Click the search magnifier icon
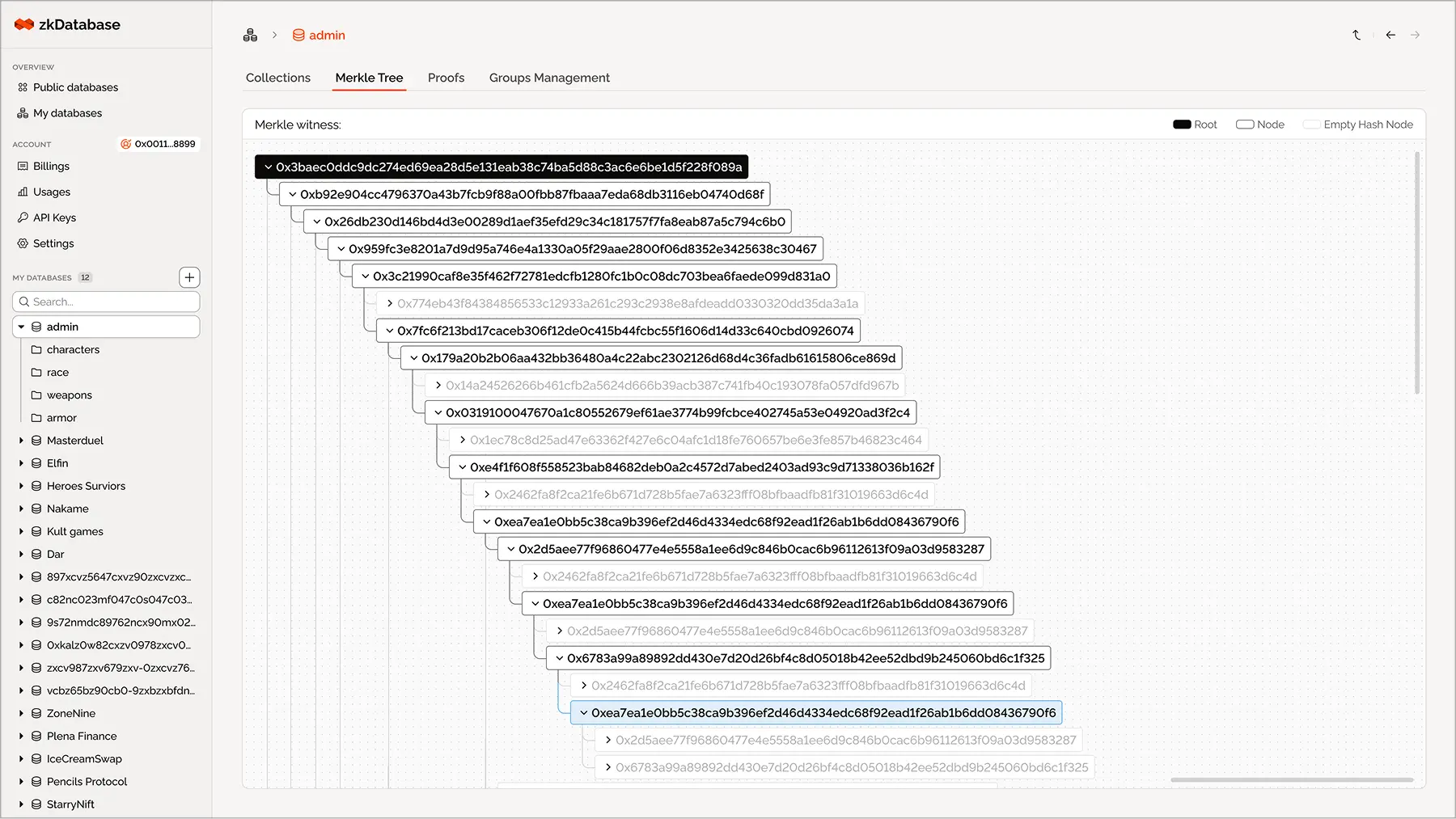This screenshot has height=819, width=1456. click(x=24, y=302)
